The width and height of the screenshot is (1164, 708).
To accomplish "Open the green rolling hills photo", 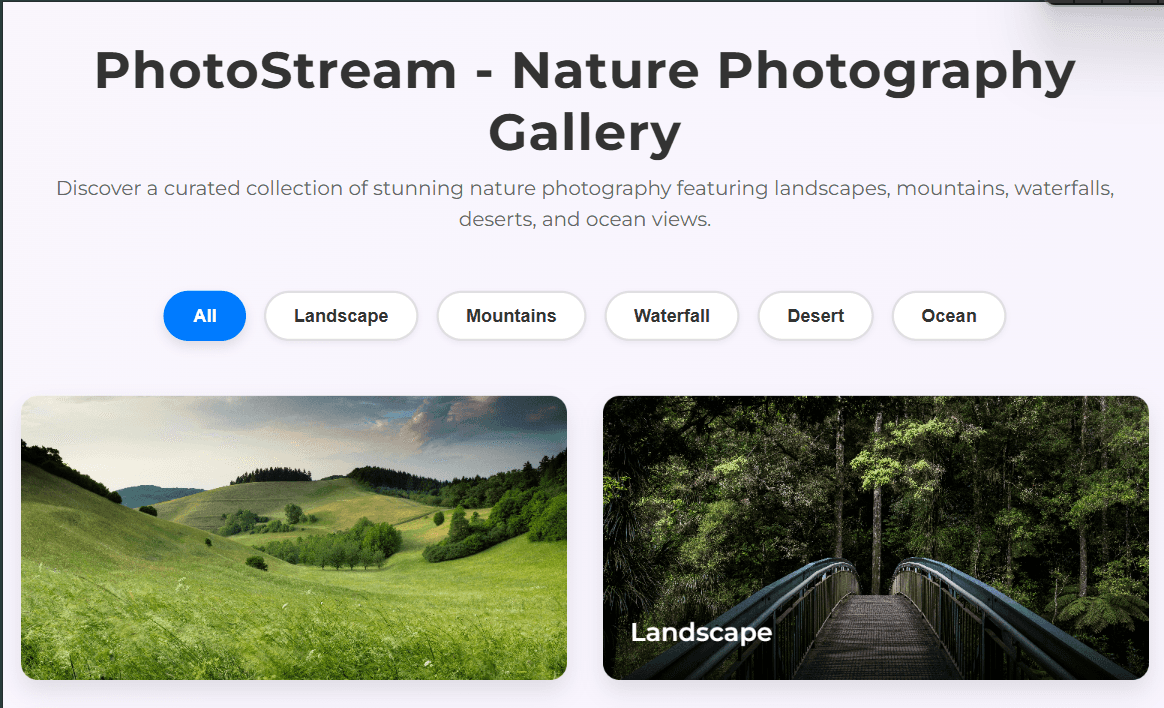I will pos(294,537).
